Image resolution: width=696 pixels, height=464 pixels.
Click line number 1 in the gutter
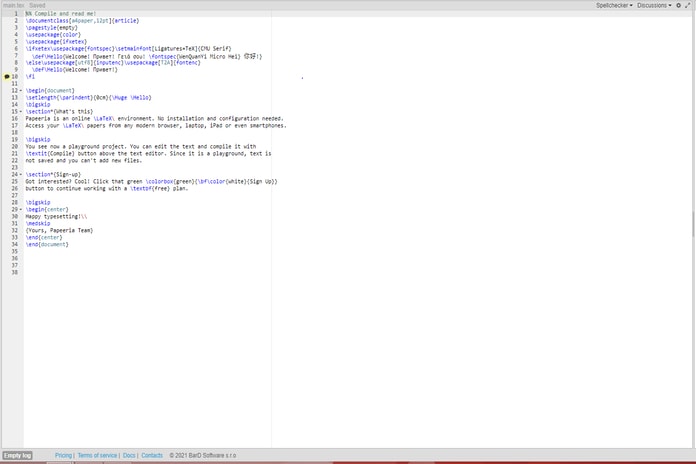[16, 13]
